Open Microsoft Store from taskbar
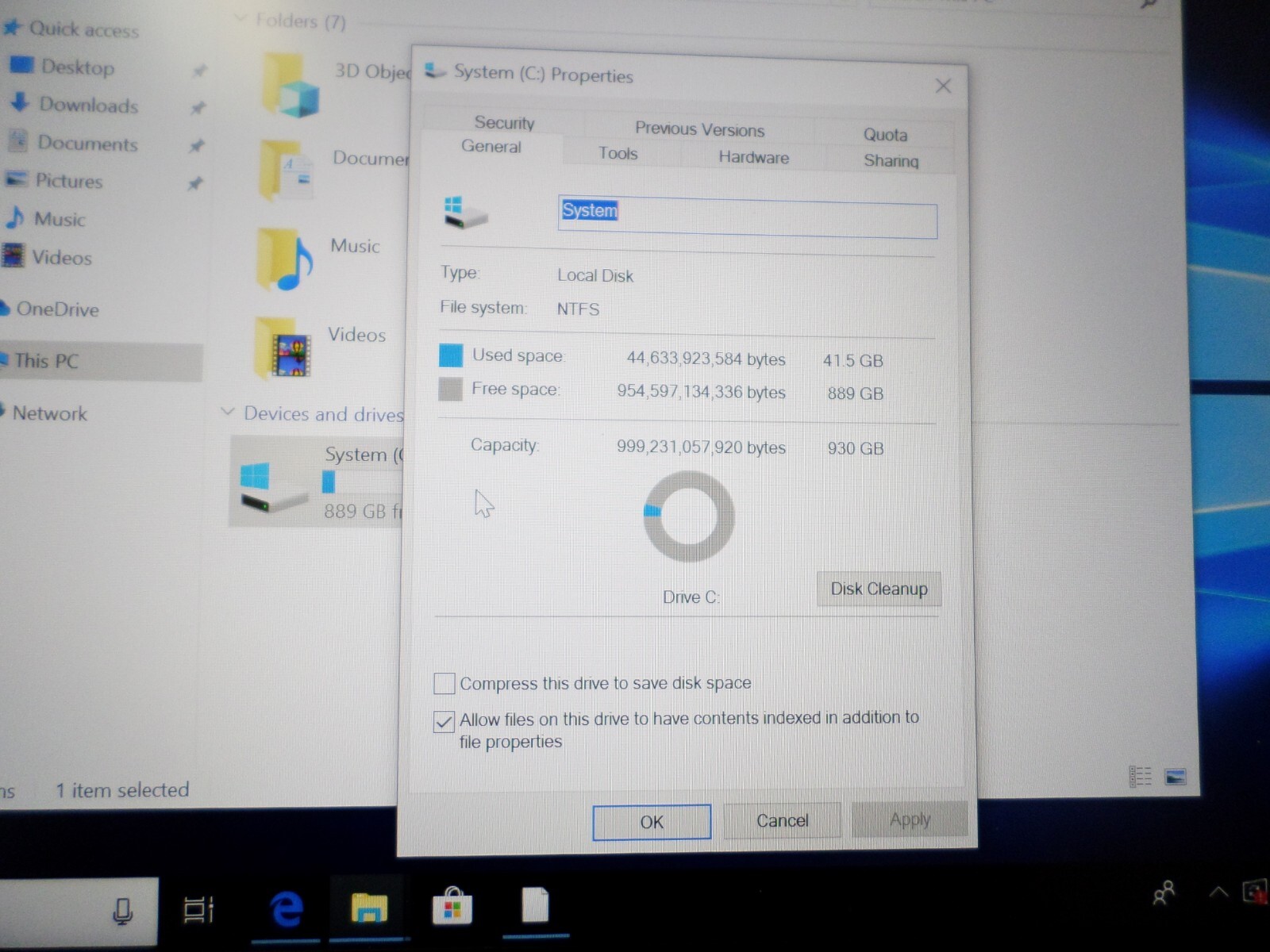The height and width of the screenshot is (952, 1270). [452, 906]
